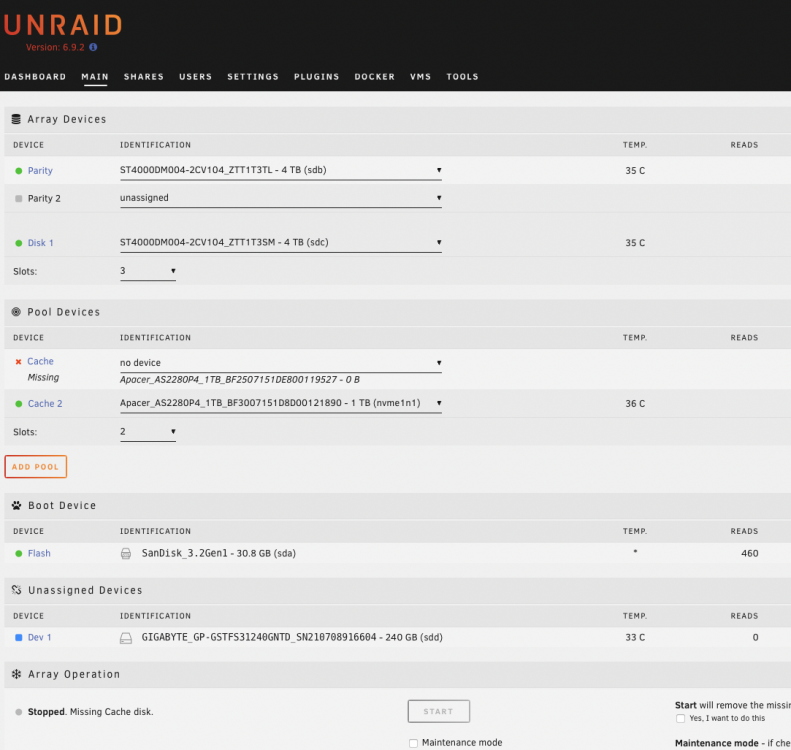Click the version info icon
Screen dimensions: 791x750
[93, 47]
